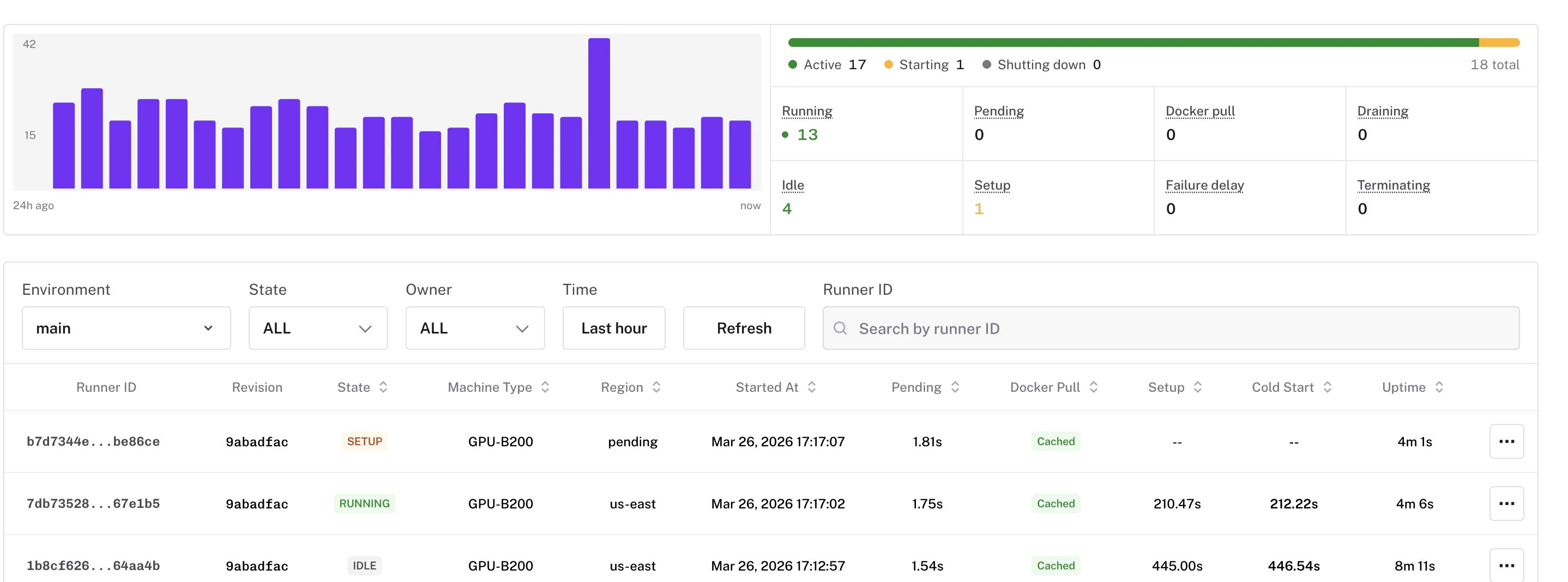
Task: Open the actions menu for runner b7d7344e
Action: (x=1507, y=441)
